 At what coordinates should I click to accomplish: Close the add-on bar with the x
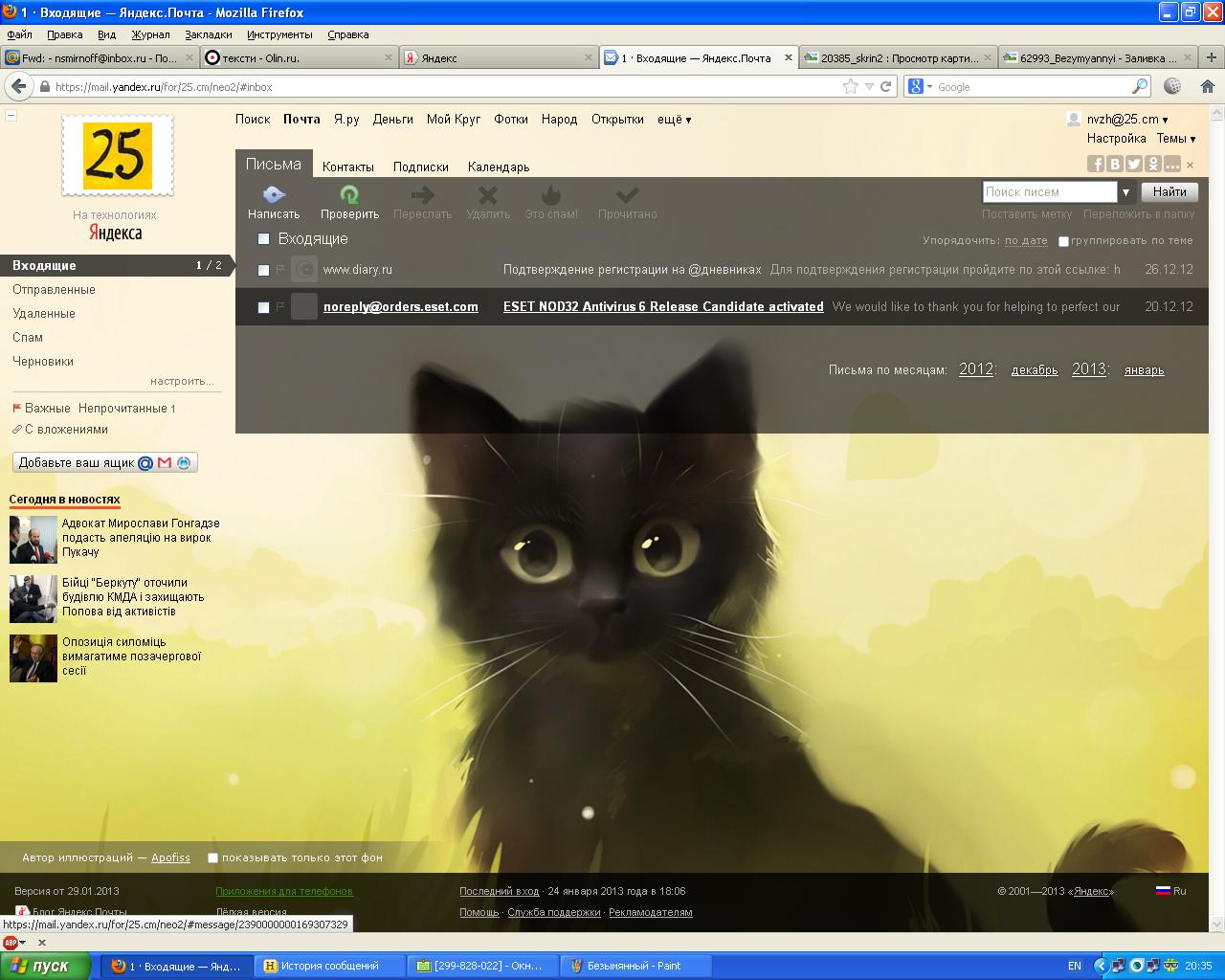coord(41,943)
